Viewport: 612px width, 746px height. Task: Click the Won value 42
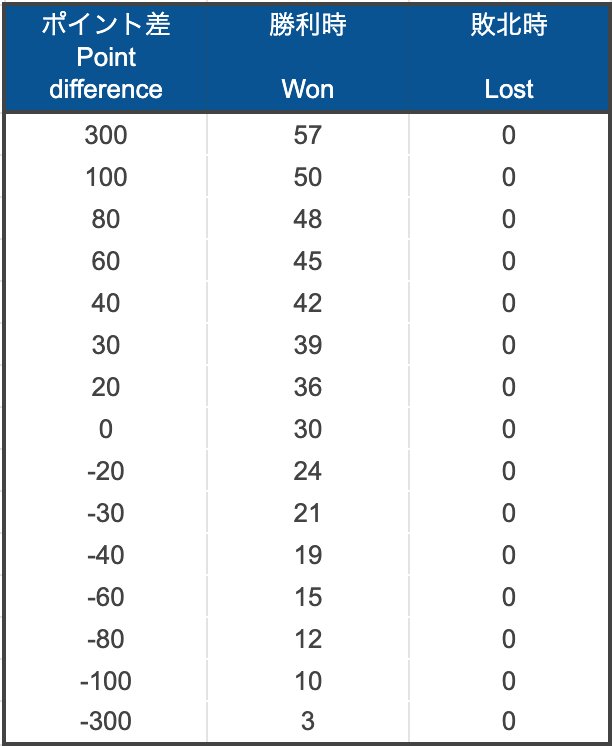(308, 303)
